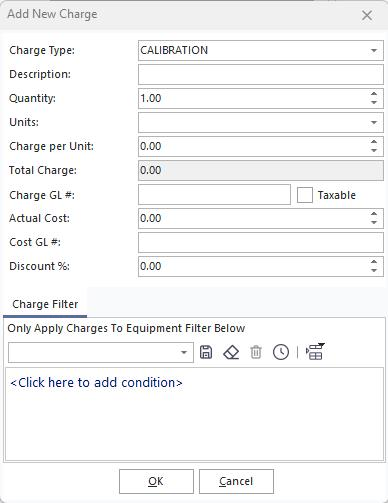Open the Charge Type dropdown
This screenshot has height=503, width=388.
[374, 51]
